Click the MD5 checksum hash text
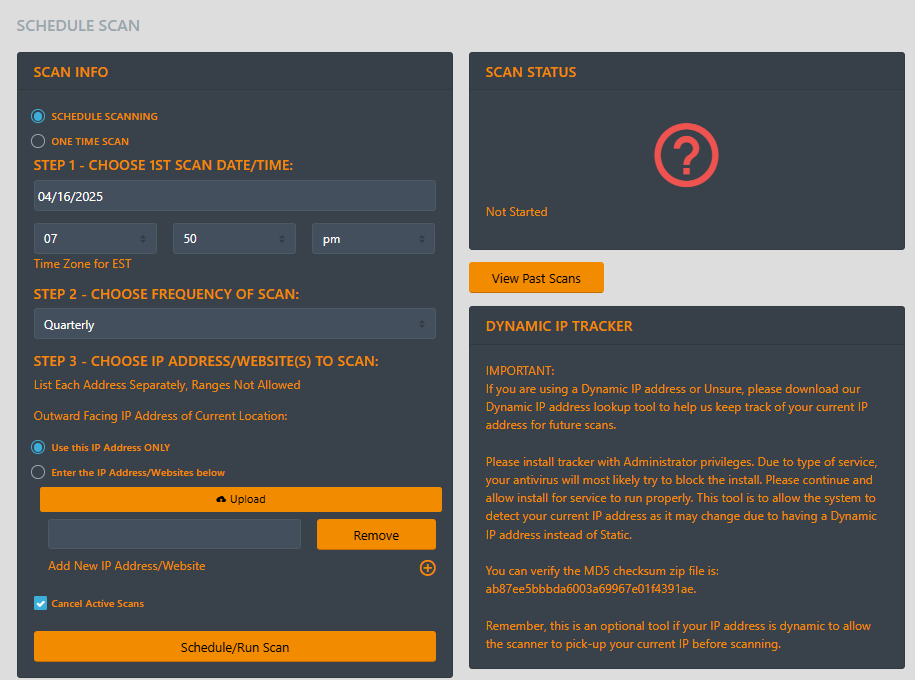 pyautogui.click(x=590, y=588)
